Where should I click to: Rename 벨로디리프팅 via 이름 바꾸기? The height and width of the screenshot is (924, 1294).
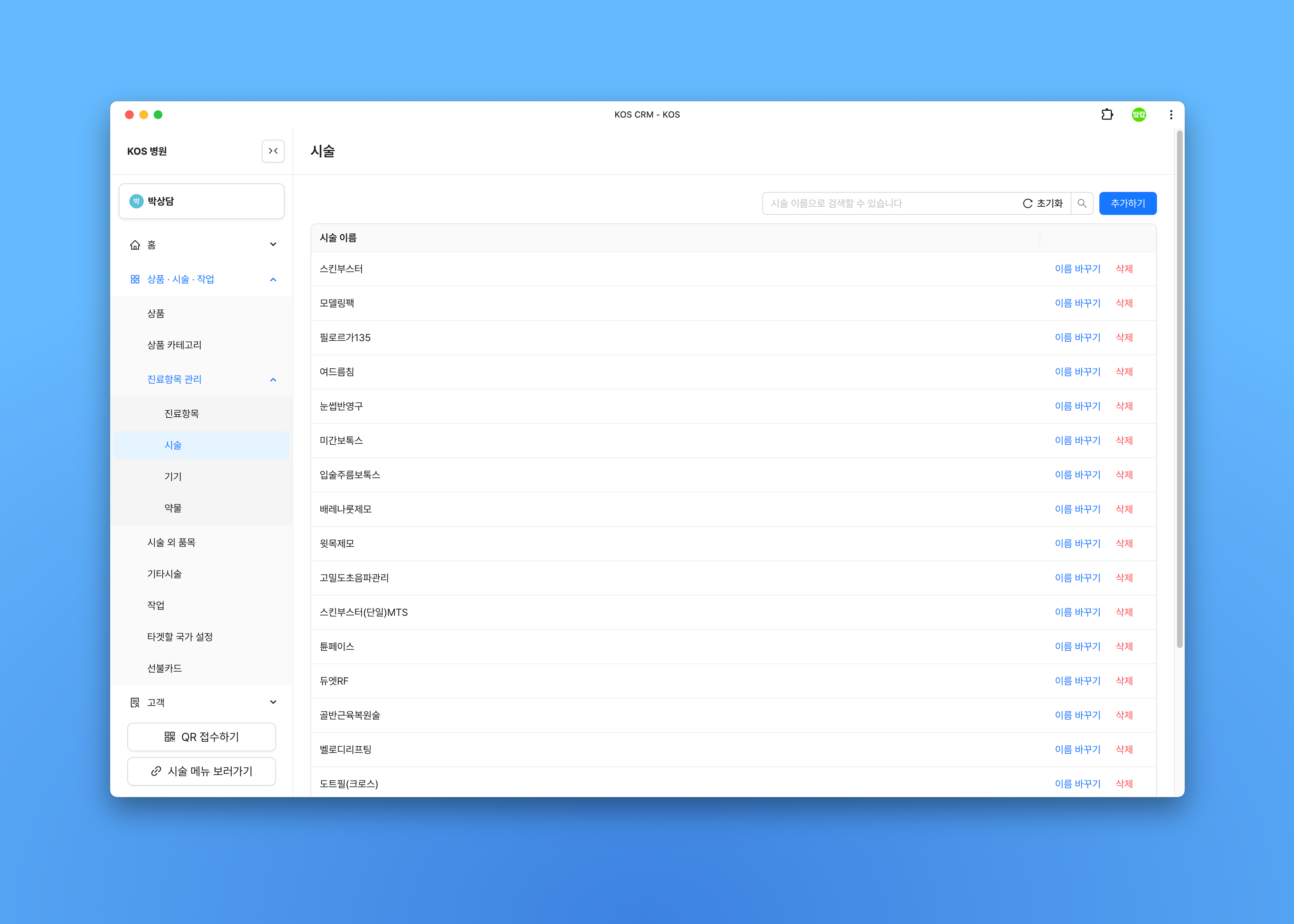click(x=1078, y=749)
